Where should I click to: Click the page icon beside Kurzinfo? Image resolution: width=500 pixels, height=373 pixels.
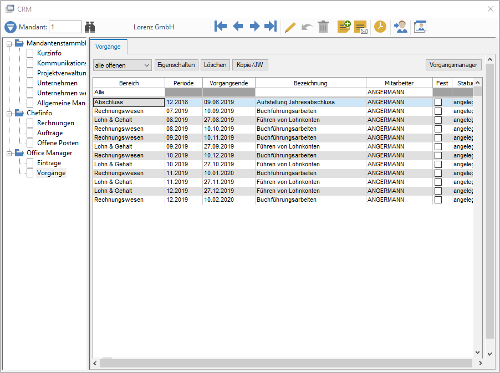[x=30, y=53]
